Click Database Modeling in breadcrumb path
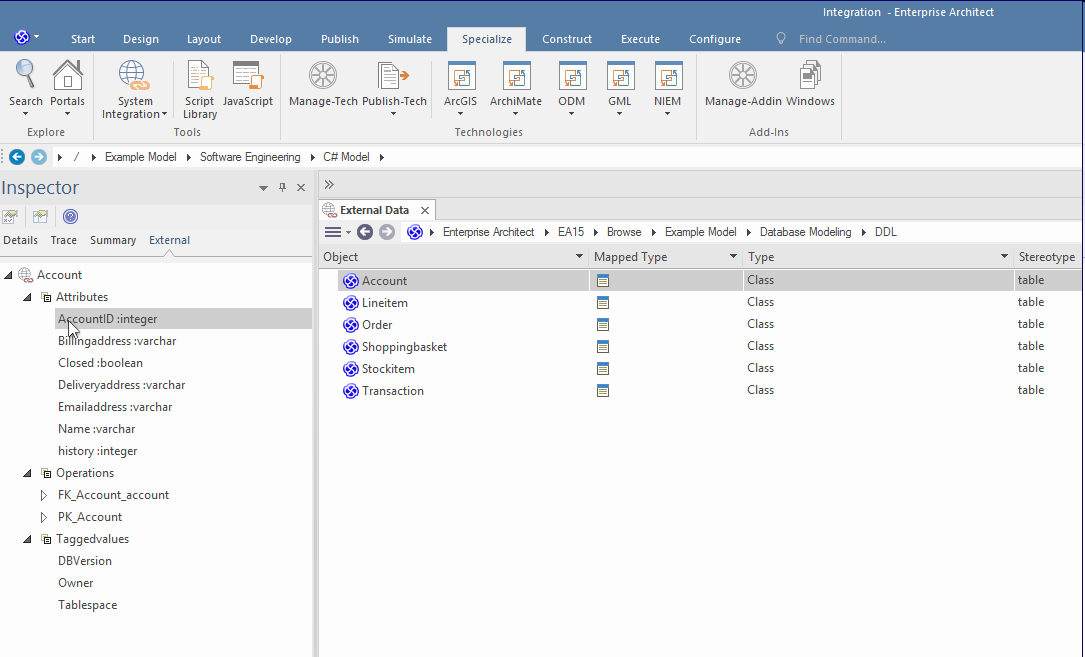1085x657 pixels. [805, 232]
